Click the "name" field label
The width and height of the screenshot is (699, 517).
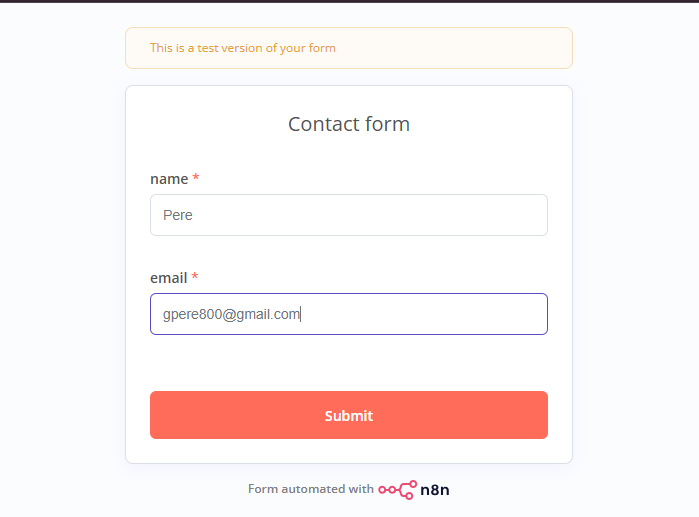(x=169, y=179)
